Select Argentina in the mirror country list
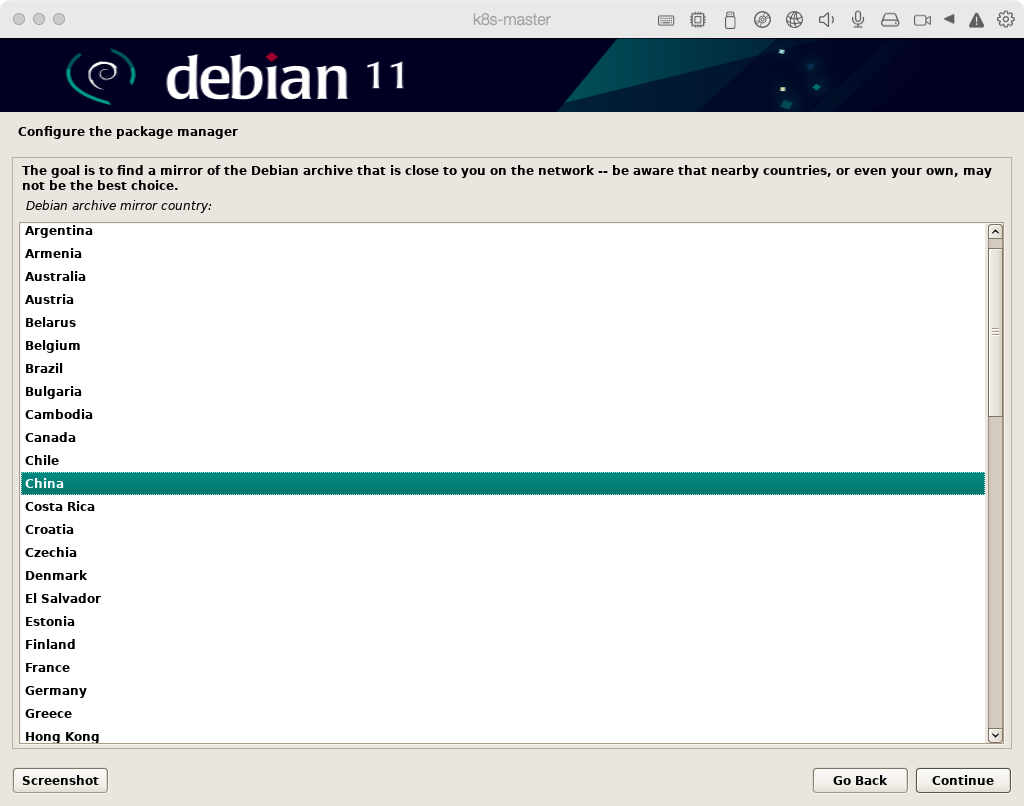 pos(503,231)
